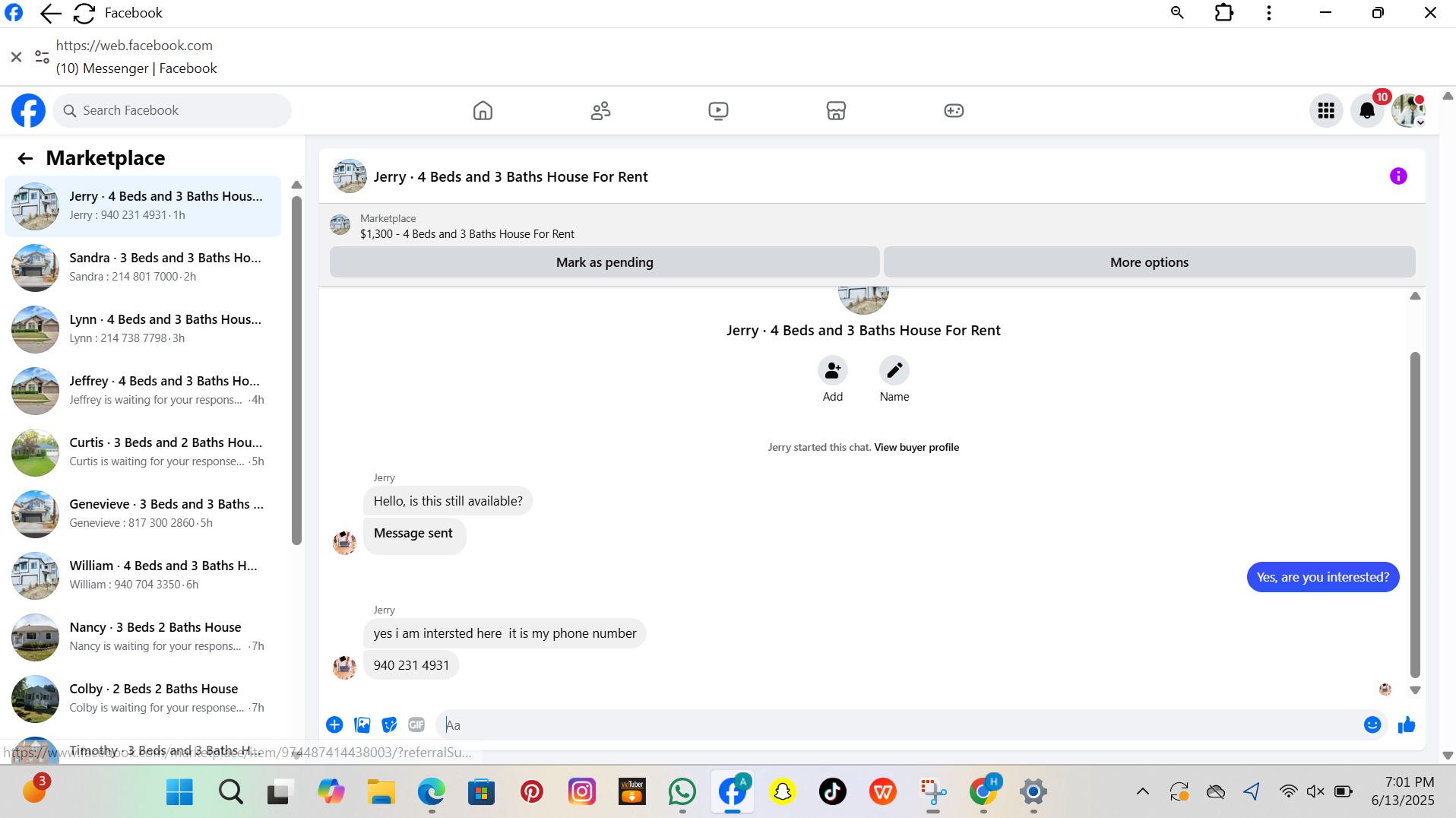Click listing thumbnail in Marketplace banner
Screen dimensions: 1456x818
[340, 225]
